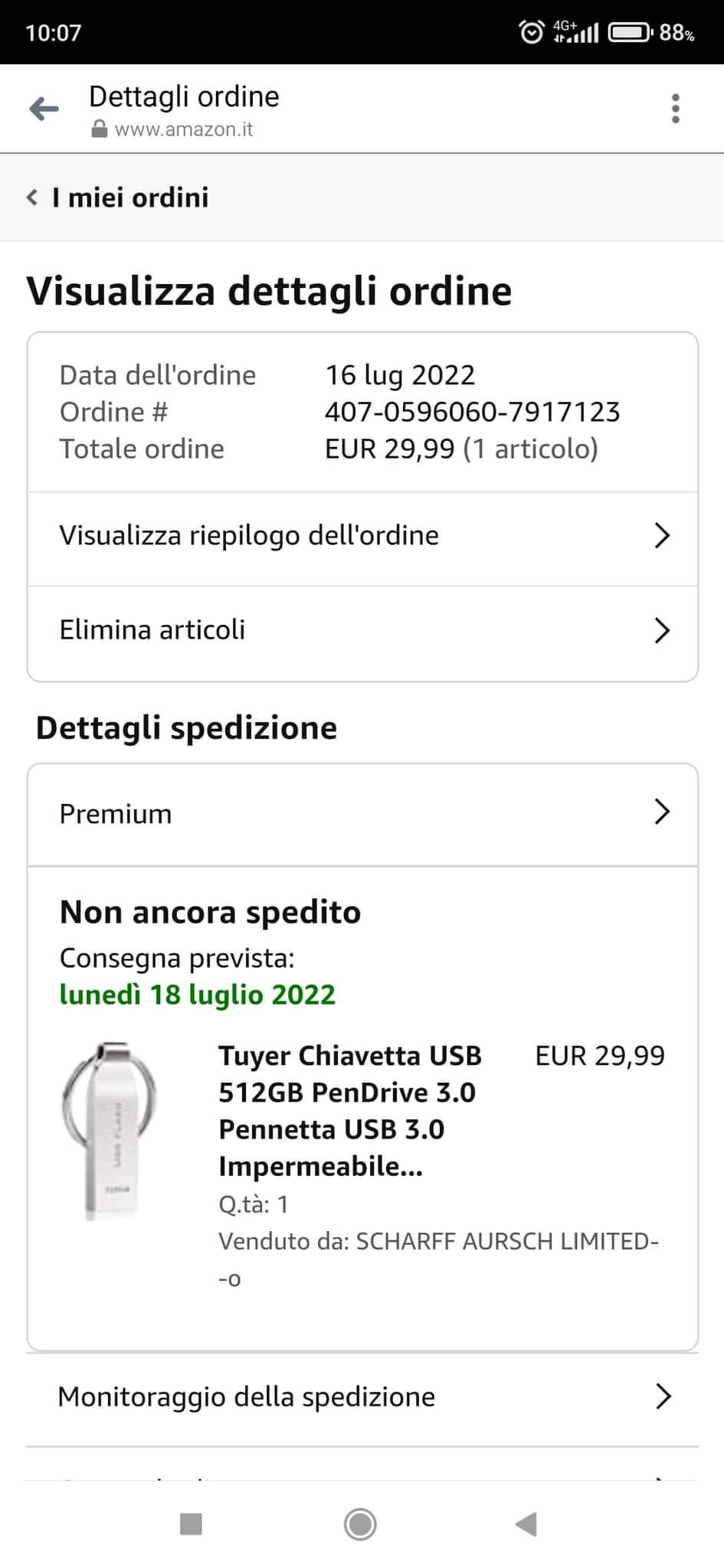Tap the www.amazon.it address text
The width and height of the screenshot is (724, 1568).
click(x=184, y=129)
